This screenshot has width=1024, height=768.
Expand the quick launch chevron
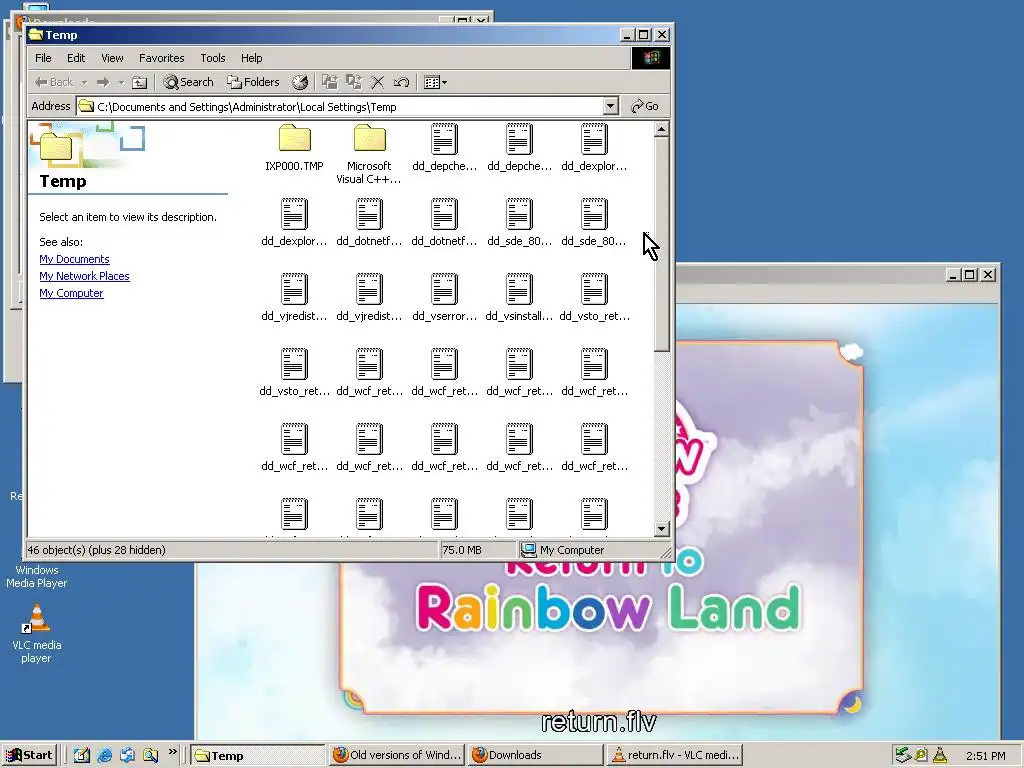172,752
